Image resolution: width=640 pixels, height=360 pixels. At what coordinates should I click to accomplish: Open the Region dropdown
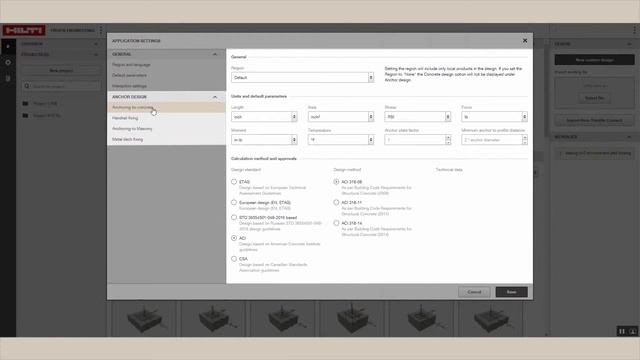pyautogui.click(x=302, y=77)
